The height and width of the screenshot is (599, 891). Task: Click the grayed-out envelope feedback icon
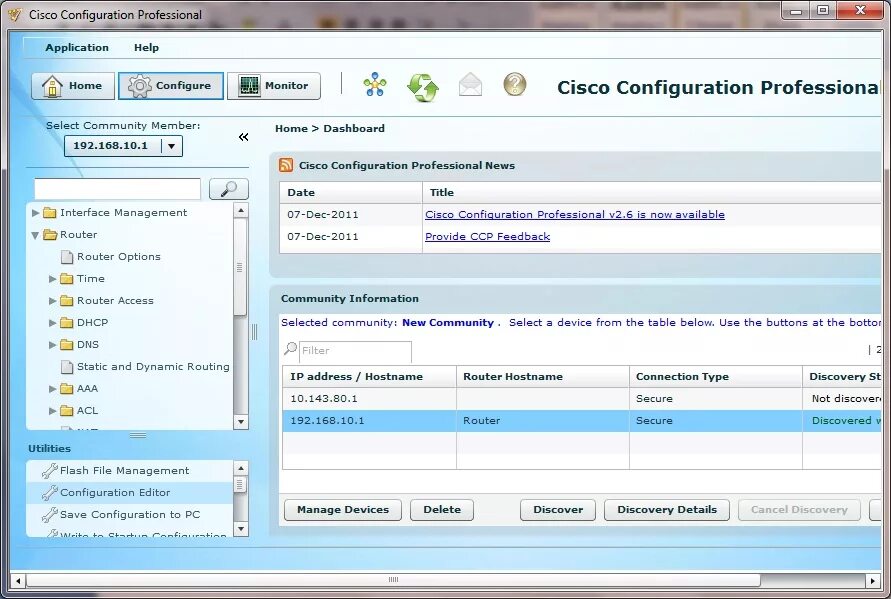tap(471, 85)
